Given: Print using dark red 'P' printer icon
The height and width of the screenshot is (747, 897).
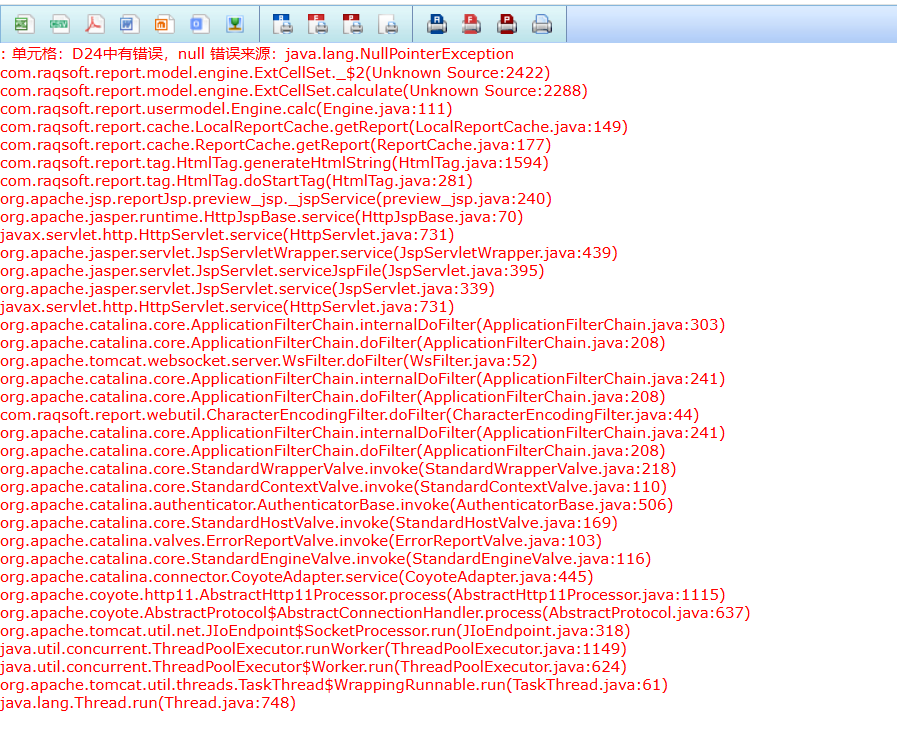Looking at the screenshot, I should point(507,24).
